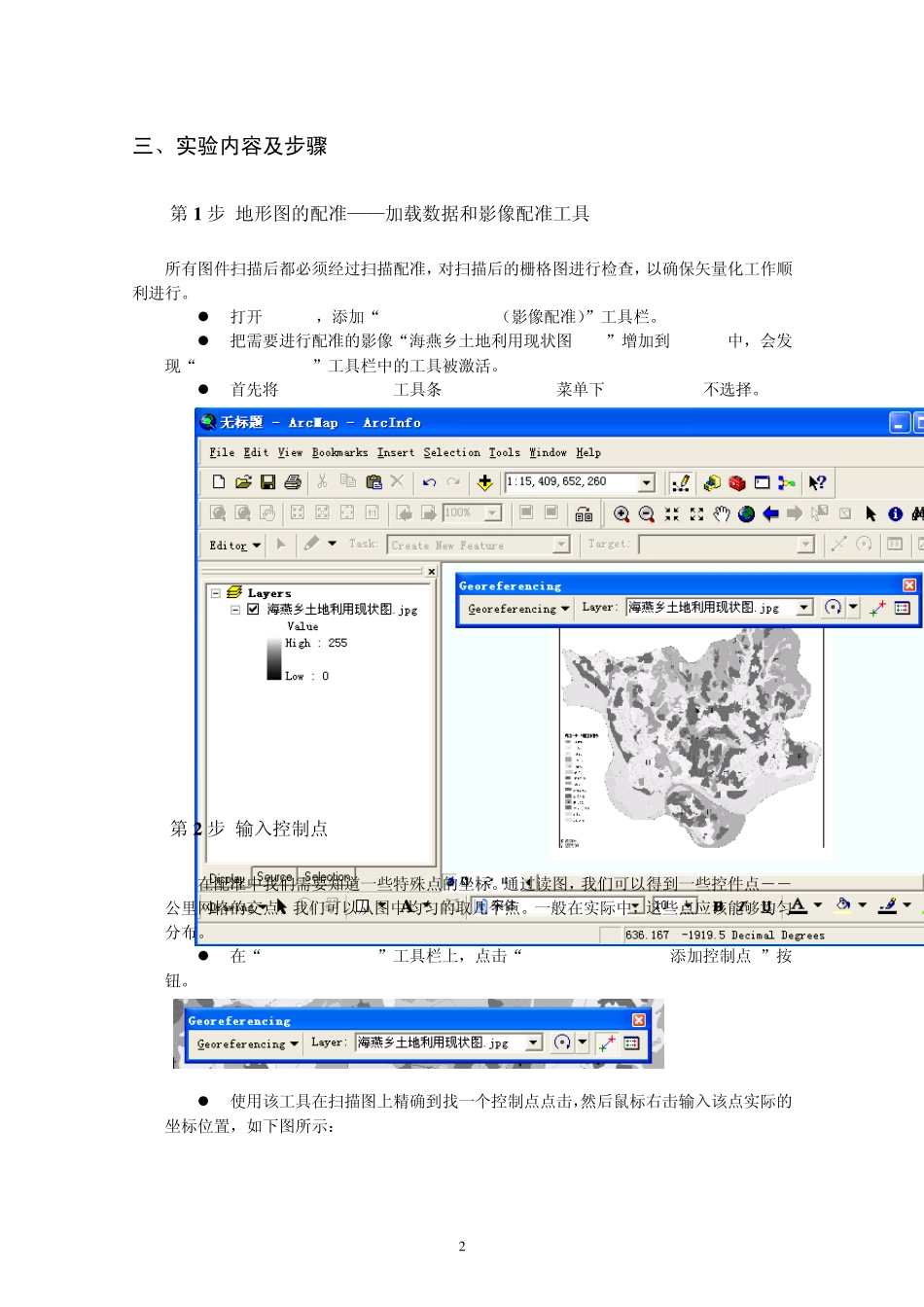Open the File menu

coord(222,453)
